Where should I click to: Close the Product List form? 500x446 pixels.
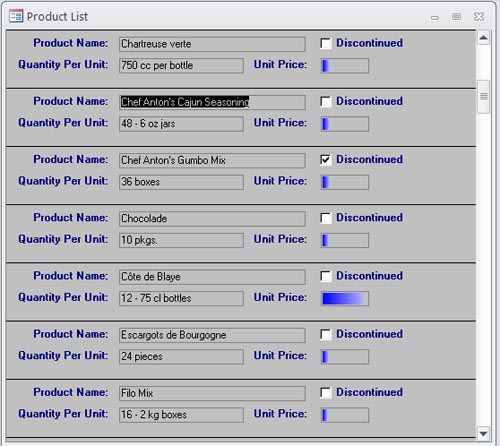click(x=479, y=17)
